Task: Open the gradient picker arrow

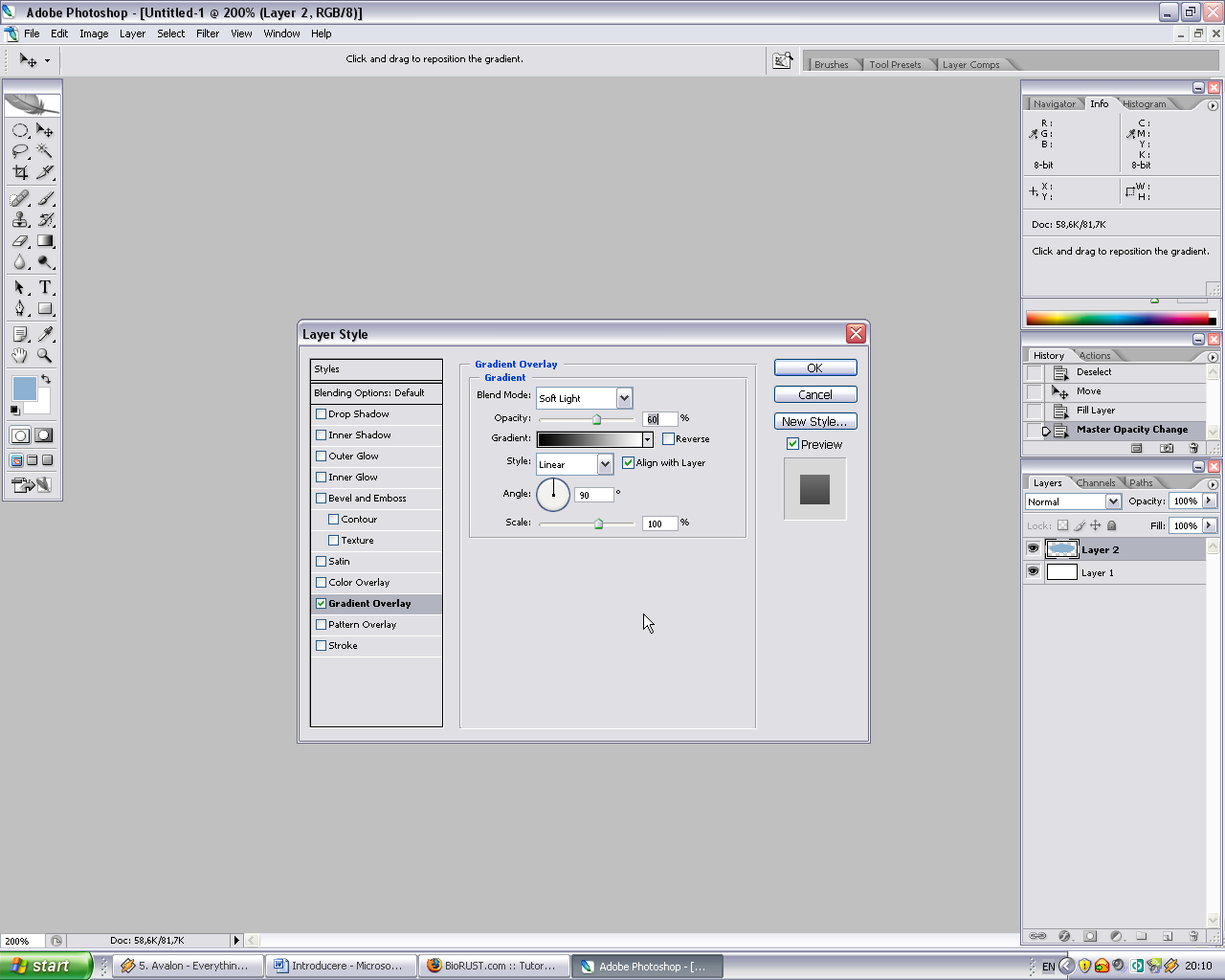Action: (x=648, y=439)
